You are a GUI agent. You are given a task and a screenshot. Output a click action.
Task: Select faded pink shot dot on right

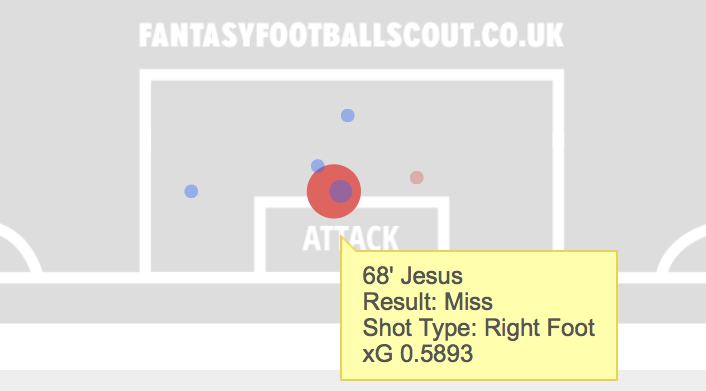(416, 177)
